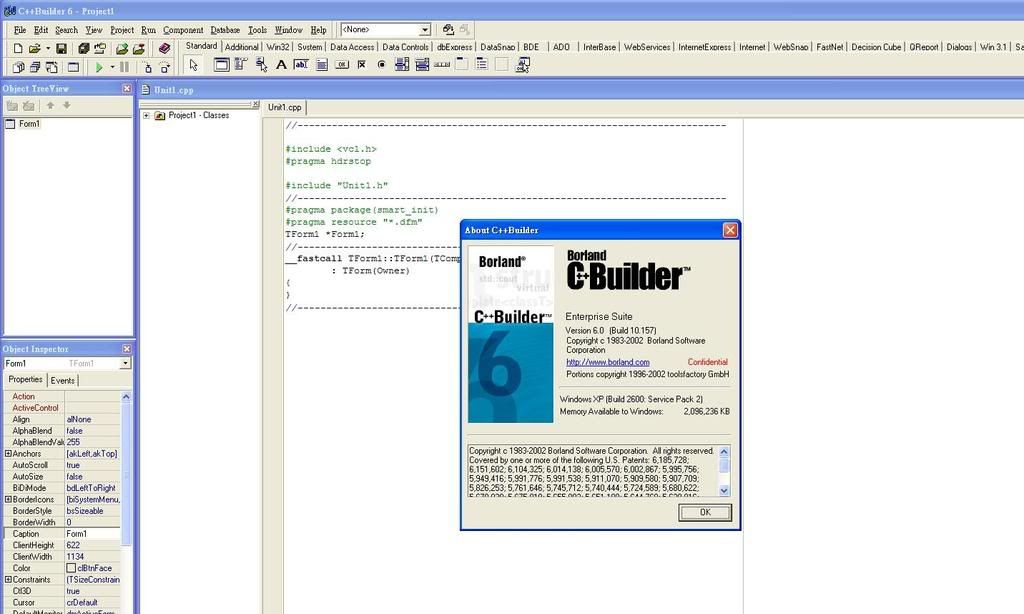This screenshot has height=614, width=1024.
Task: Click the View Form toolbar icon
Action: [35, 67]
